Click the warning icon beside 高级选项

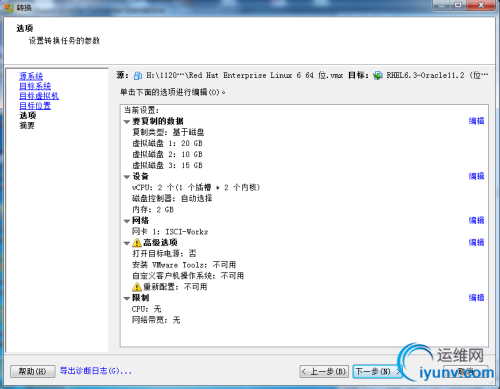[137, 242]
